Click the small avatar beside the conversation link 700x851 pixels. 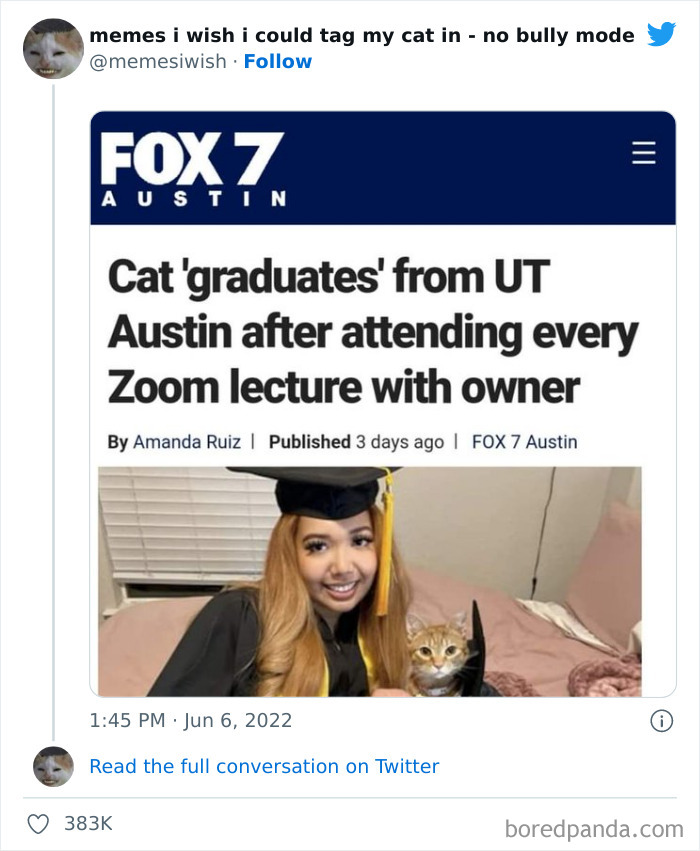[50, 766]
